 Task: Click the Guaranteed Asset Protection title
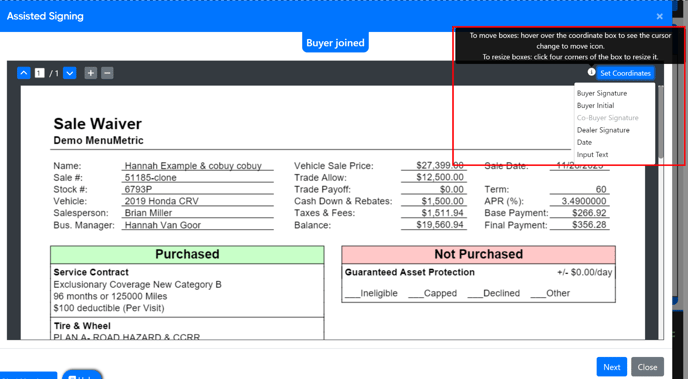pos(409,272)
